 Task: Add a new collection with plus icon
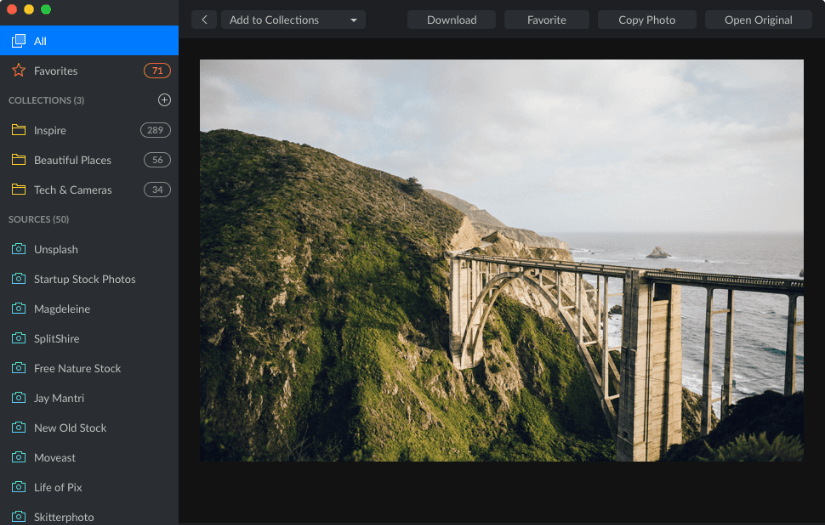164,100
